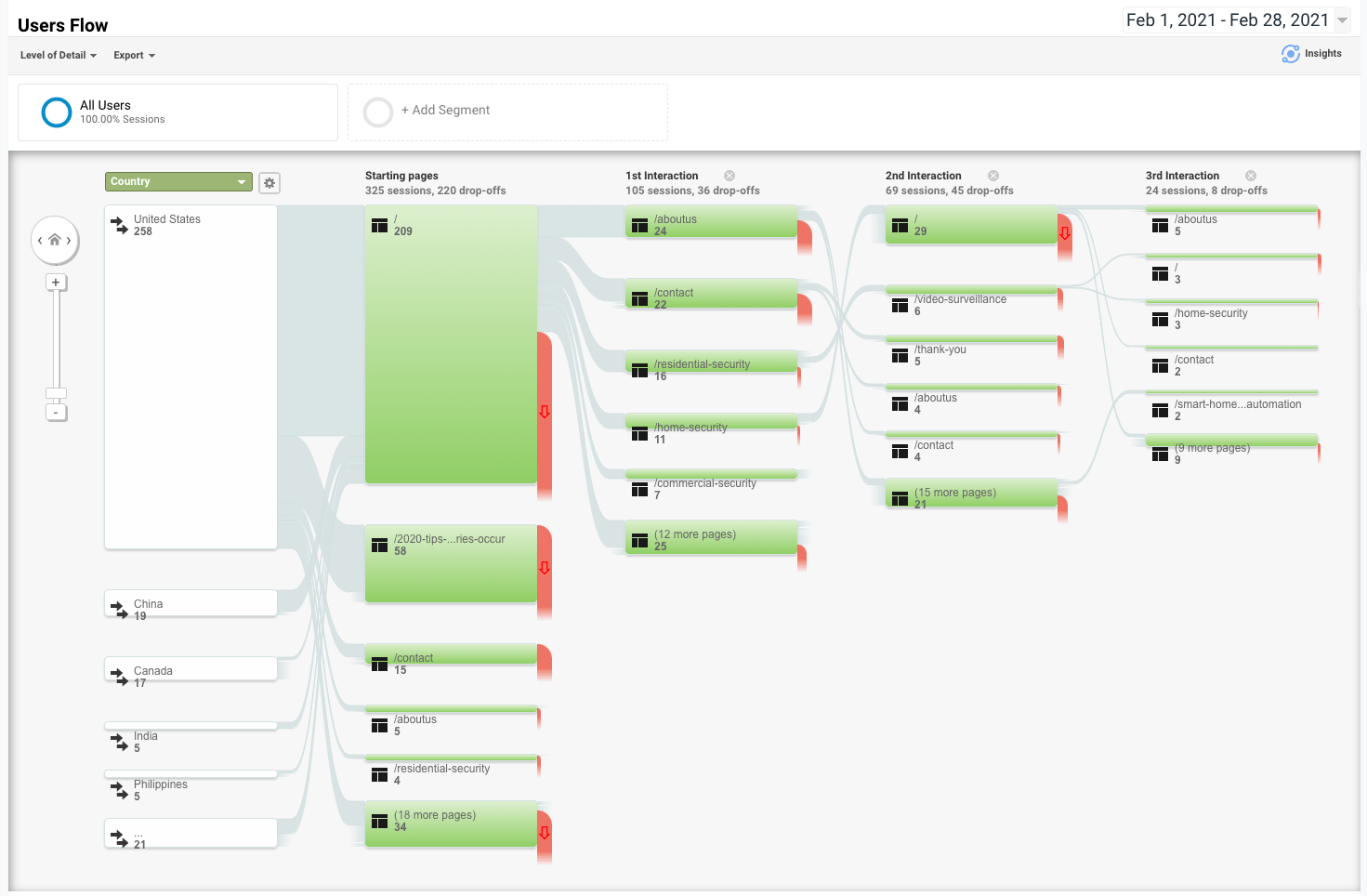Open the Level of Detail dropdown
The width and height of the screenshot is (1367, 896).
[59, 56]
